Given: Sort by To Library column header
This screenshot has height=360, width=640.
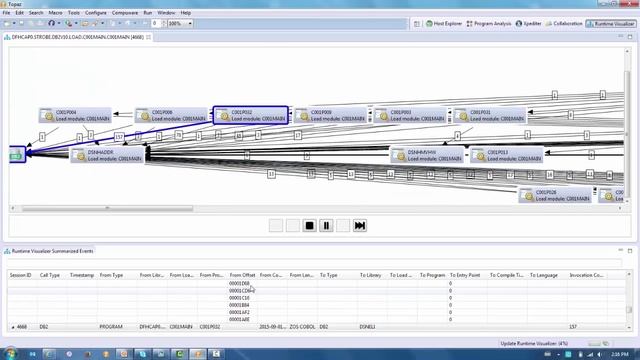Looking at the screenshot, I should coord(370,275).
